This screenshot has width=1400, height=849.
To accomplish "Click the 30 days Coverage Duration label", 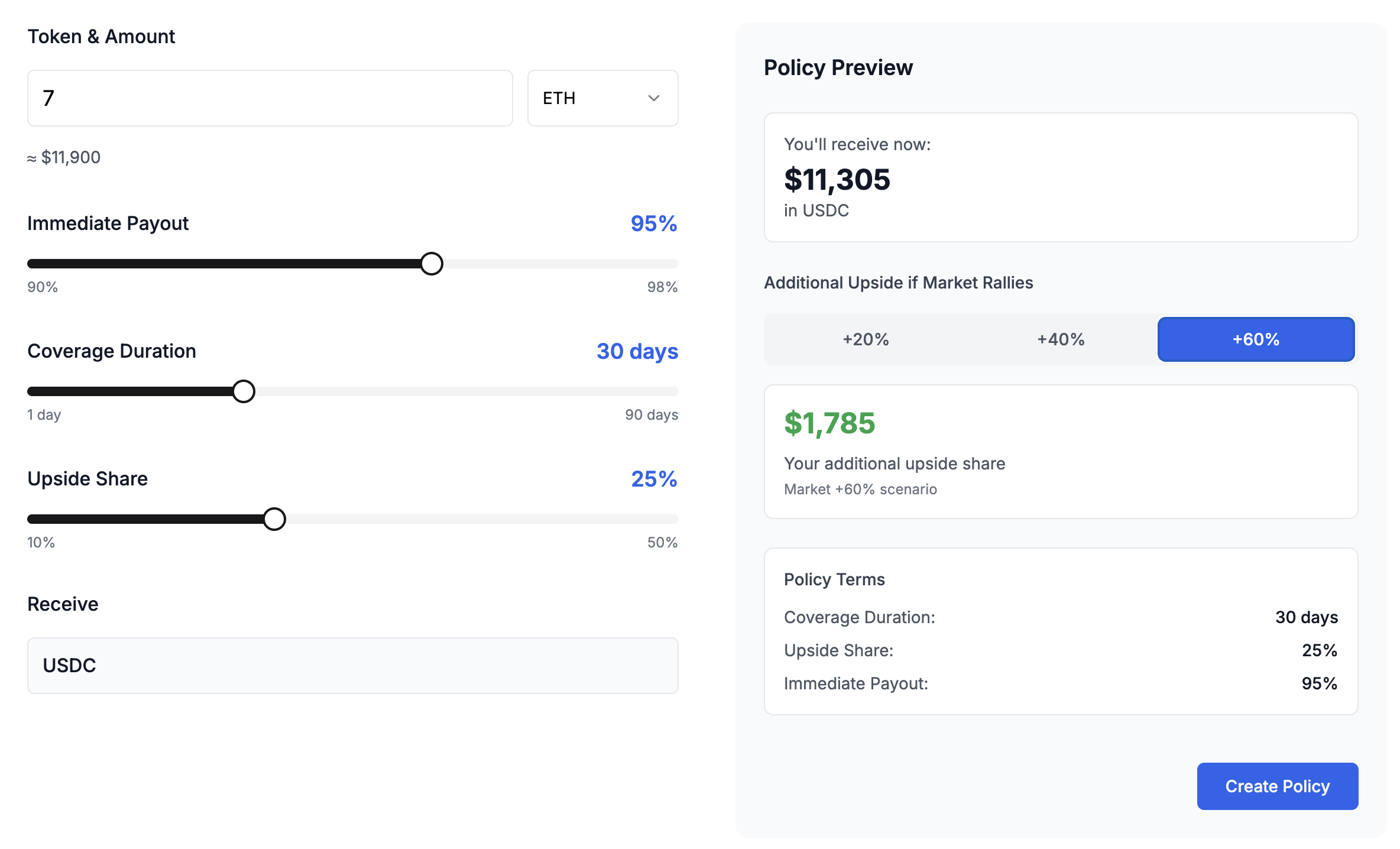I will (x=637, y=351).
